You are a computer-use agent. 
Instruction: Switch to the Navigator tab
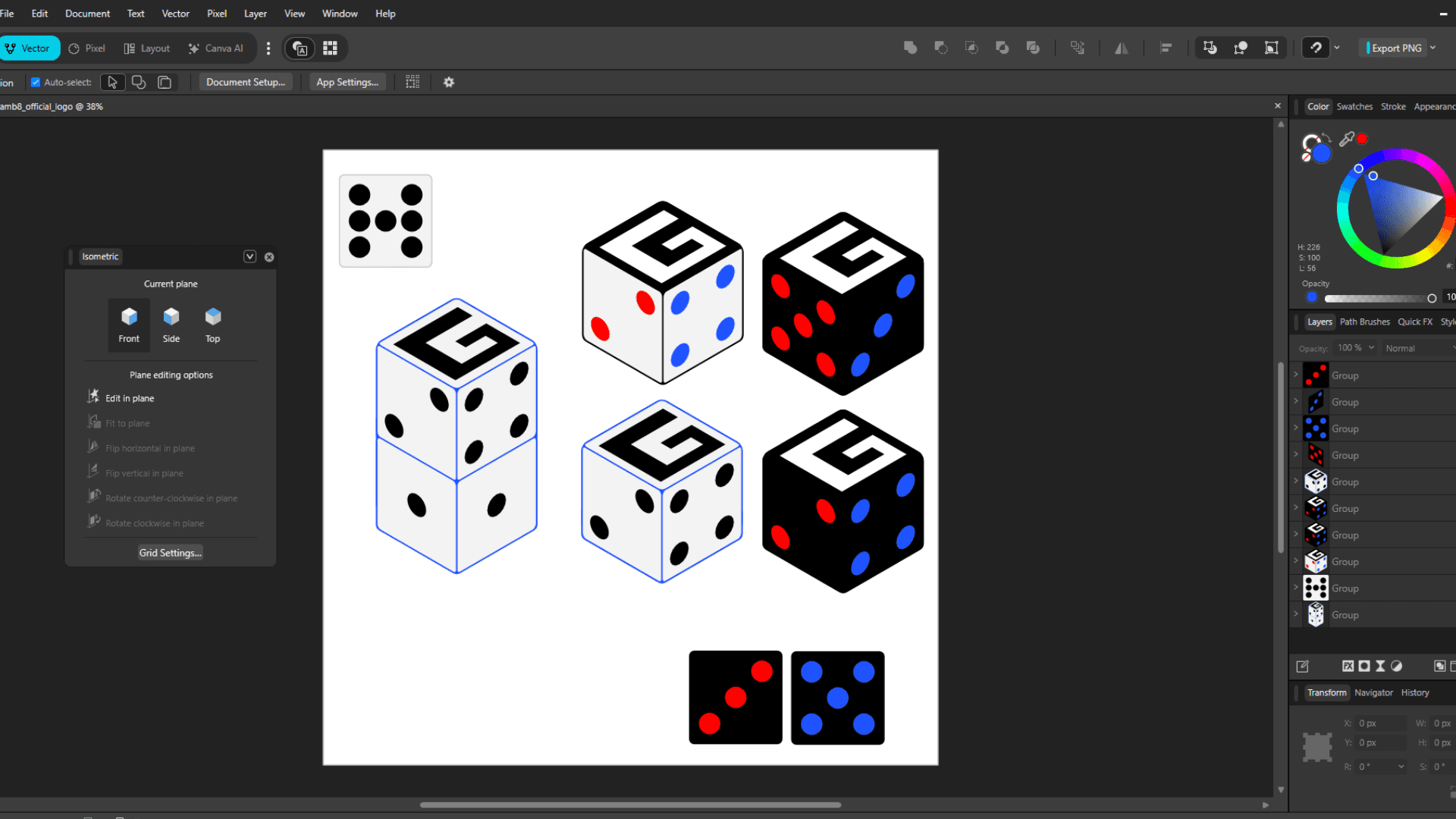1373,693
